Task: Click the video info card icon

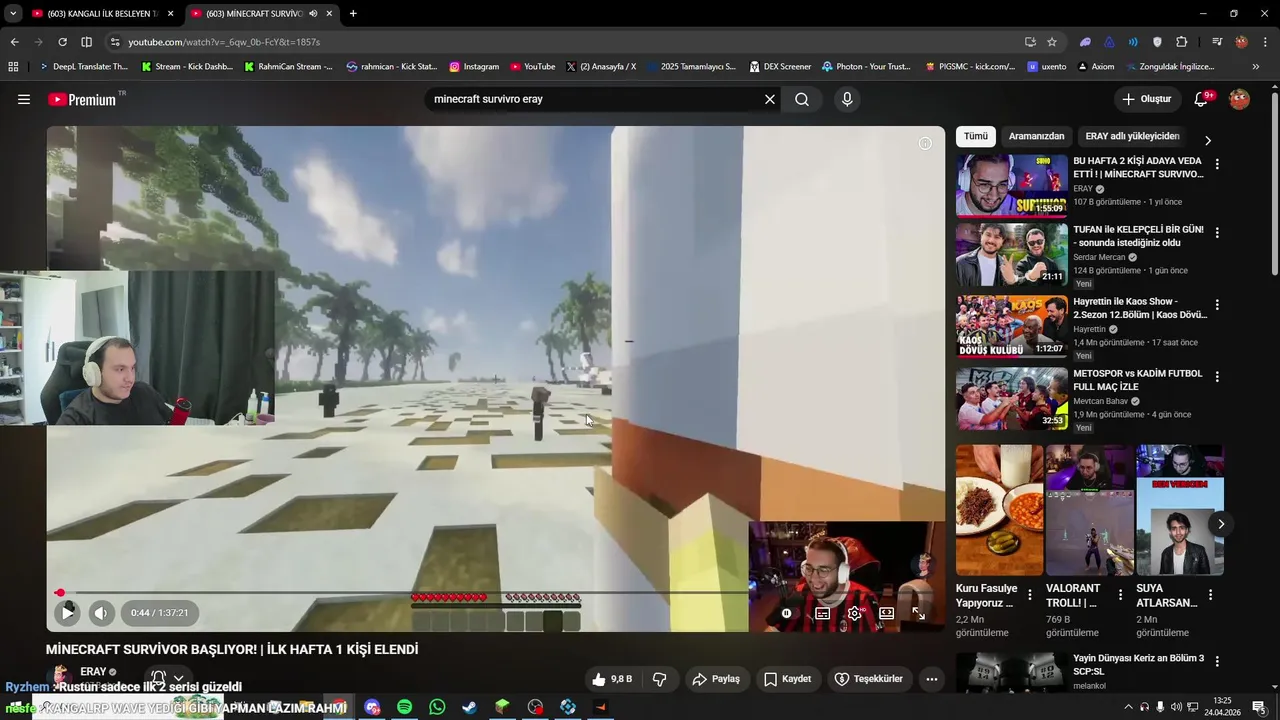Action: click(925, 143)
